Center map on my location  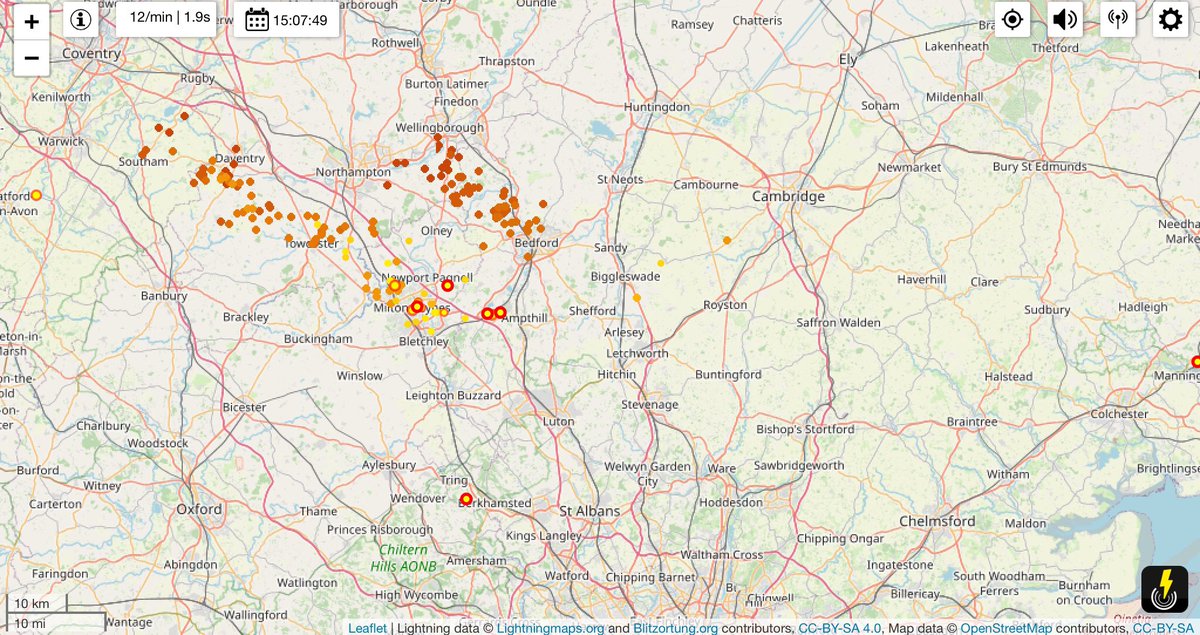1012,19
